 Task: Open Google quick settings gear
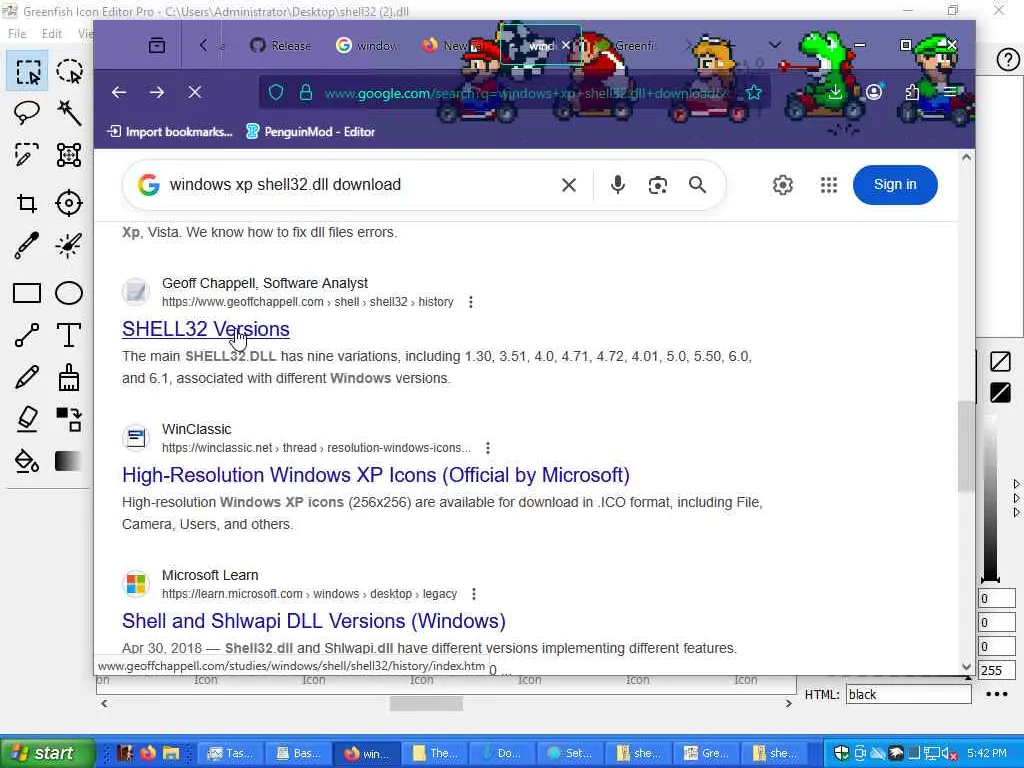point(782,185)
